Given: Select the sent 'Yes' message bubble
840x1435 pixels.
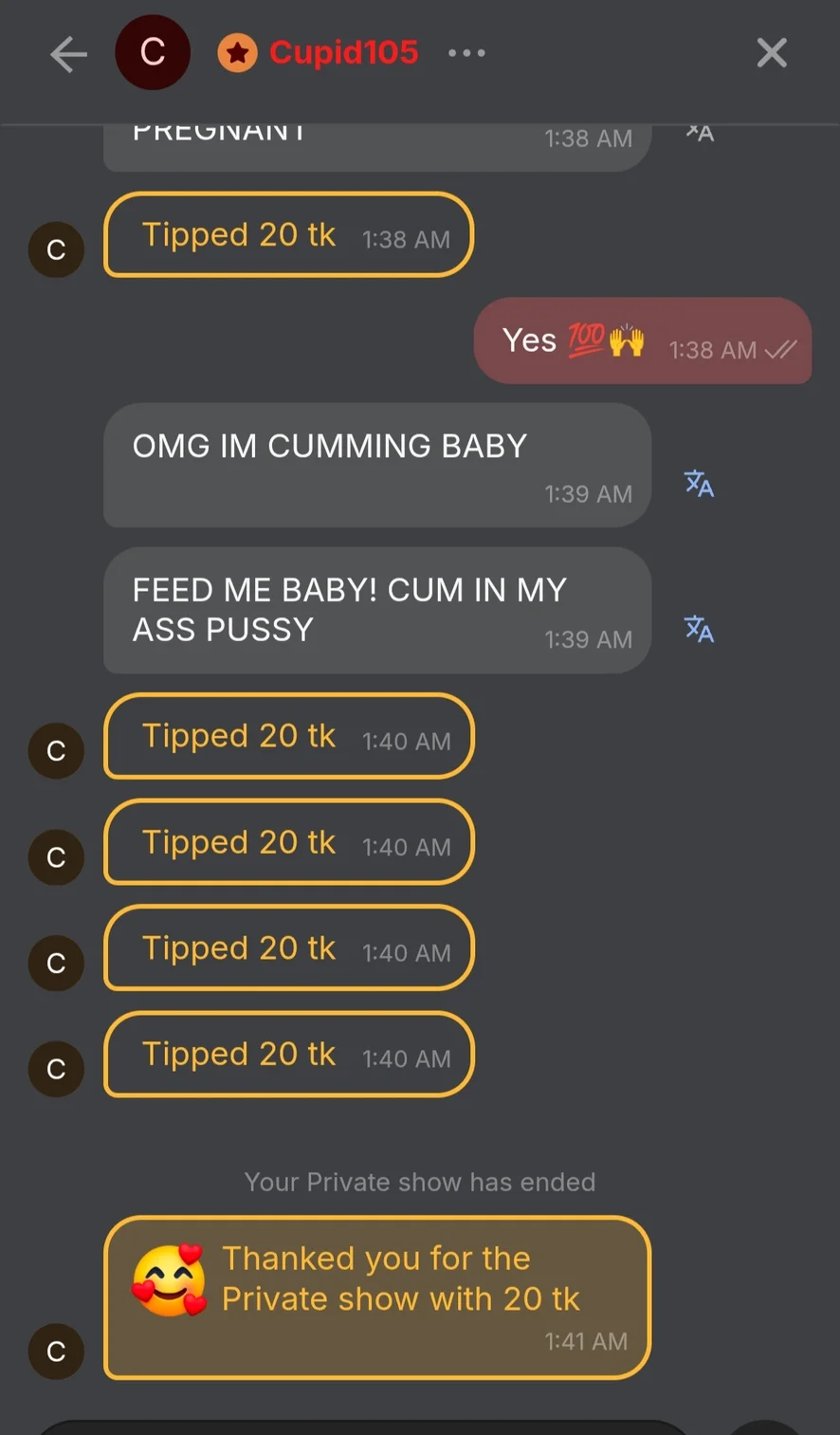Looking at the screenshot, I should coord(643,340).
